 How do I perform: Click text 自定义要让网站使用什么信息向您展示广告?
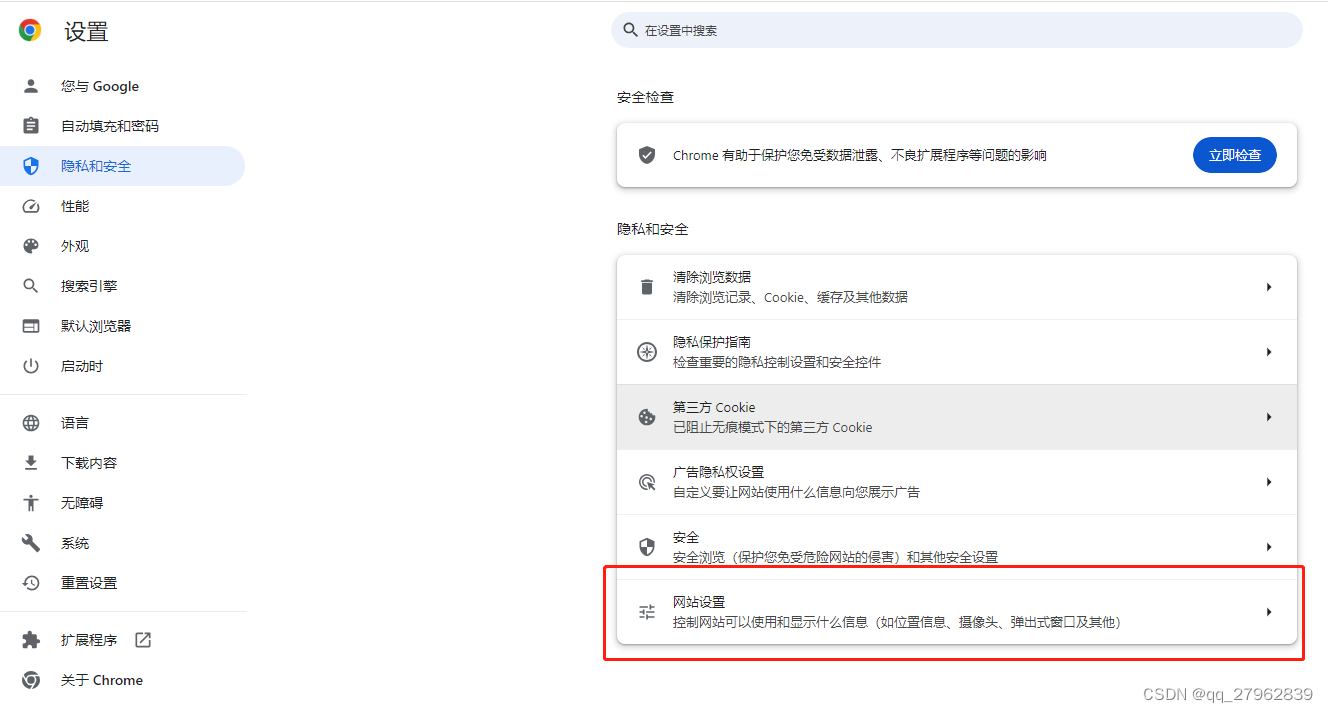[x=796, y=492]
